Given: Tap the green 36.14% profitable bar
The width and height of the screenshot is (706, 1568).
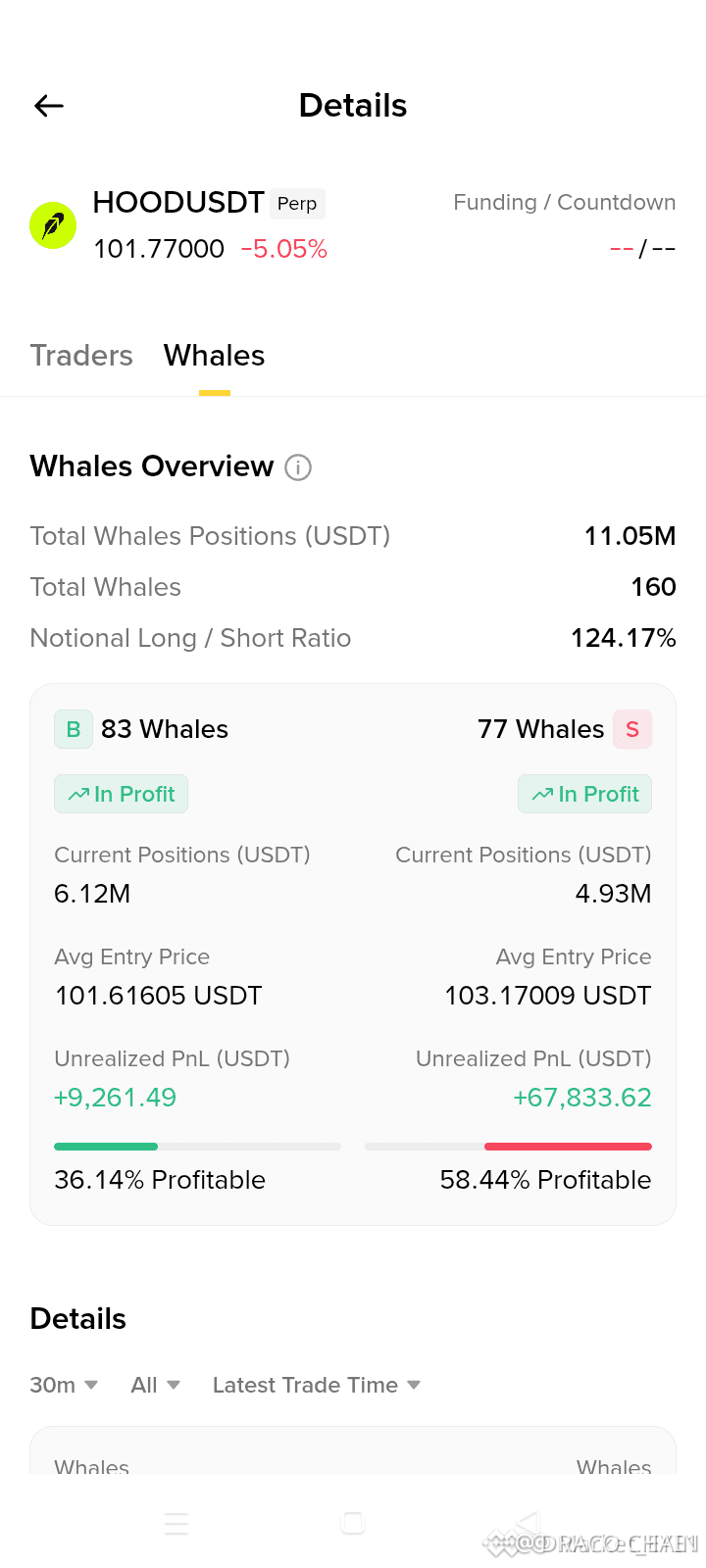Looking at the screenshot, I should tap(106, 1147).
